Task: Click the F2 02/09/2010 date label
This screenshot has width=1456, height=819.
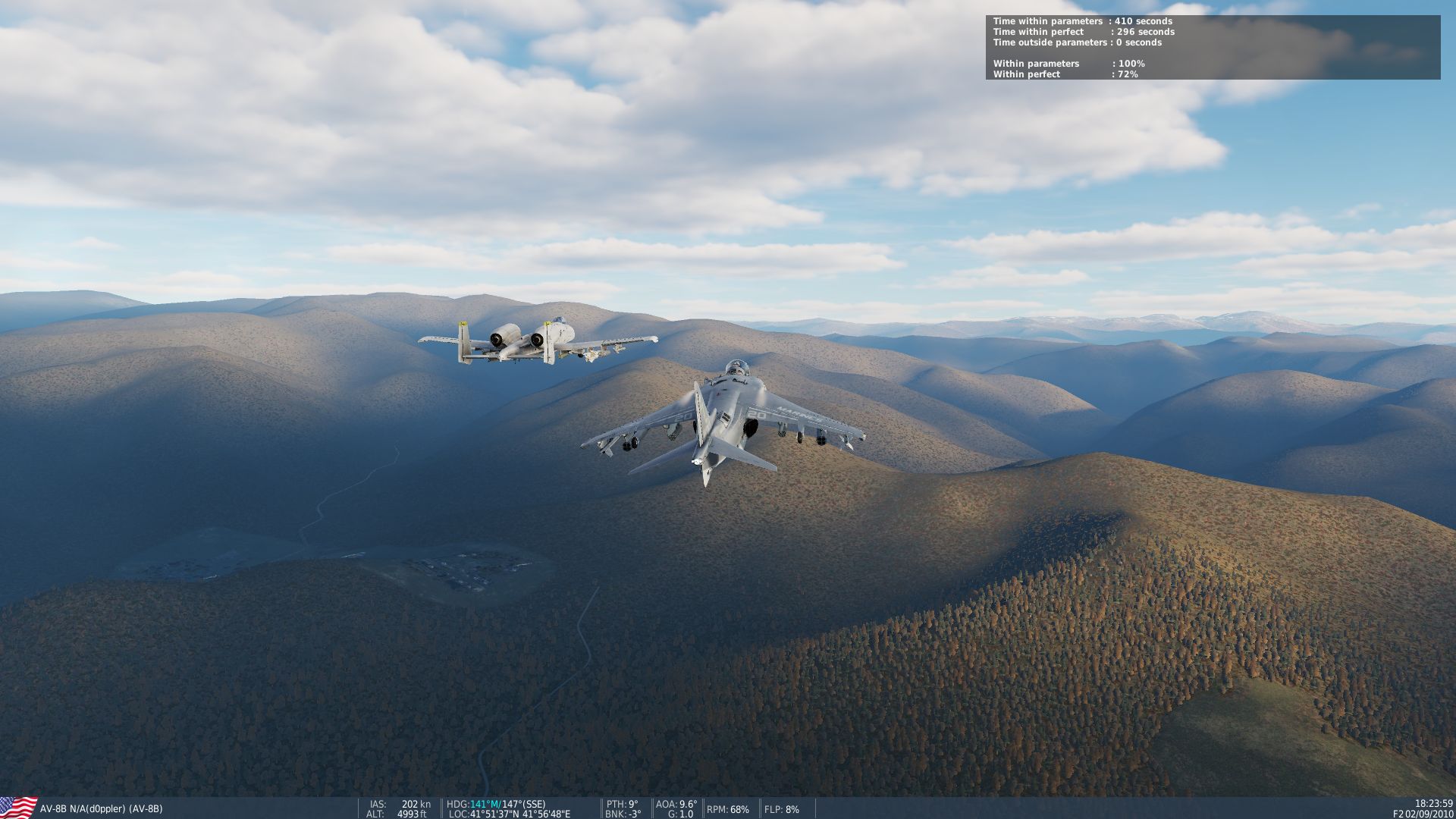Action: (x=1423, y=814)
